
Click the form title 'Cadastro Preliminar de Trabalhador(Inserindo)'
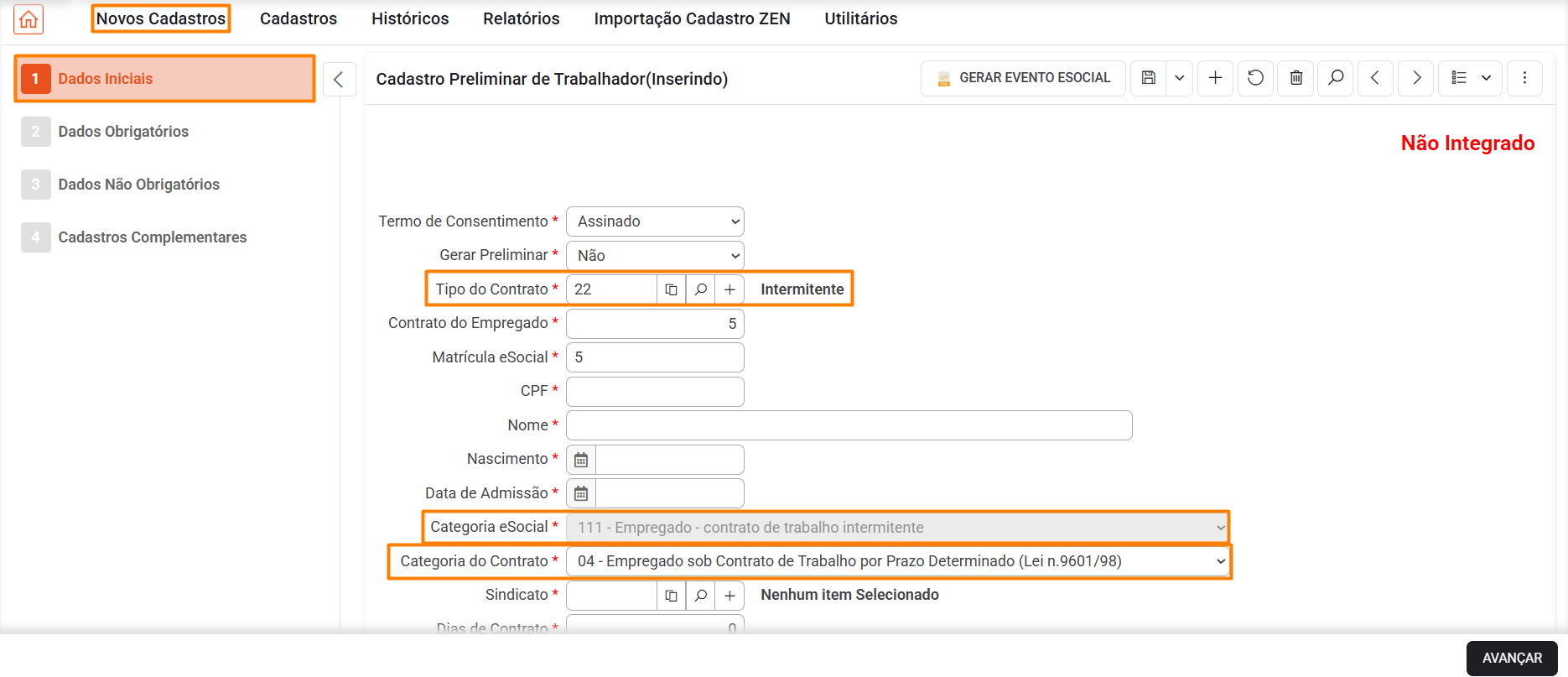pyautogui.click(x=552, y=79)
